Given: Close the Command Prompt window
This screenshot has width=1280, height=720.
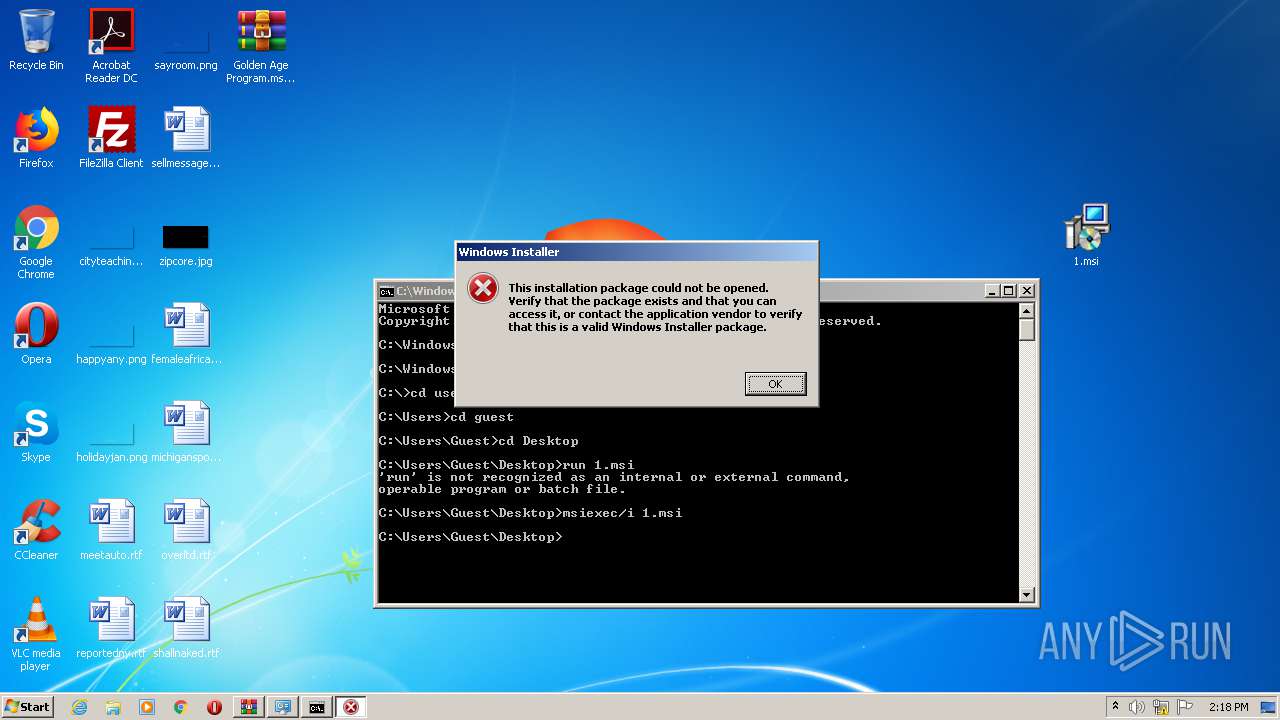Looking at the screenshot, I should point(1026,291).
